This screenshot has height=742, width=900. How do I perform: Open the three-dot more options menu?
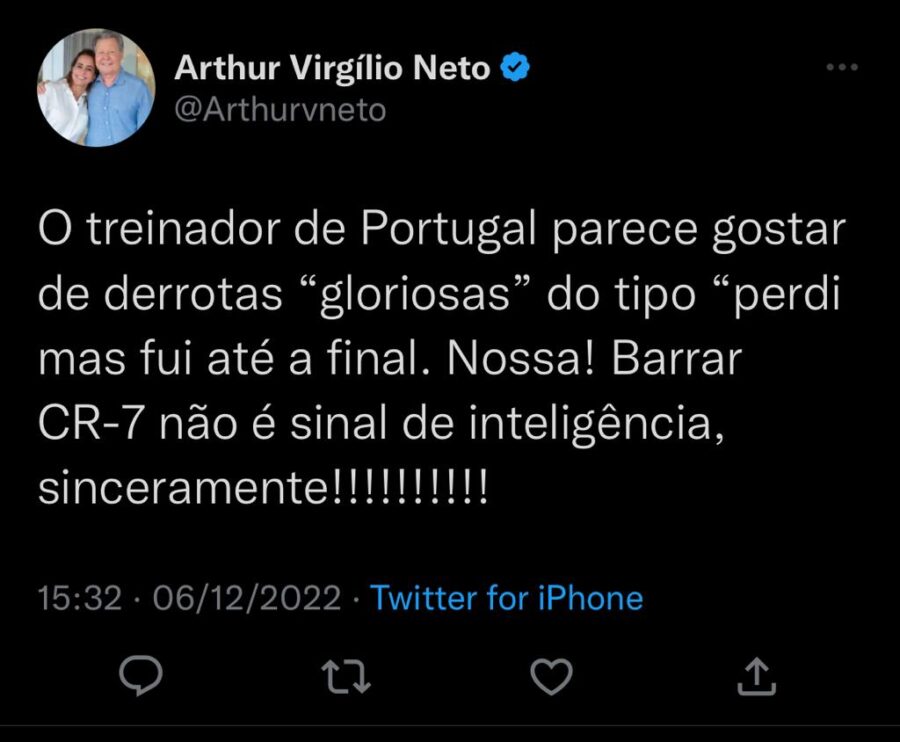click(843, 68)
